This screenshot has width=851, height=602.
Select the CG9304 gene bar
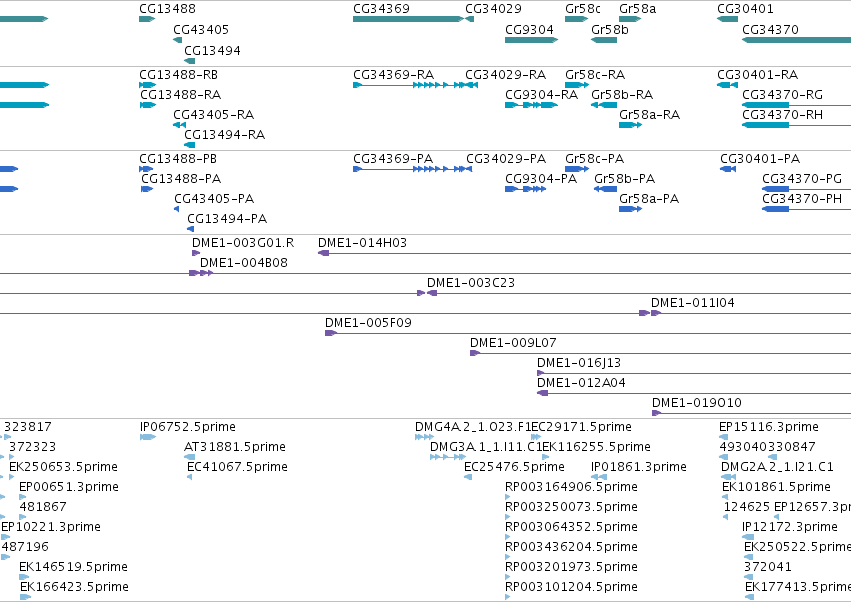[531, 40]
